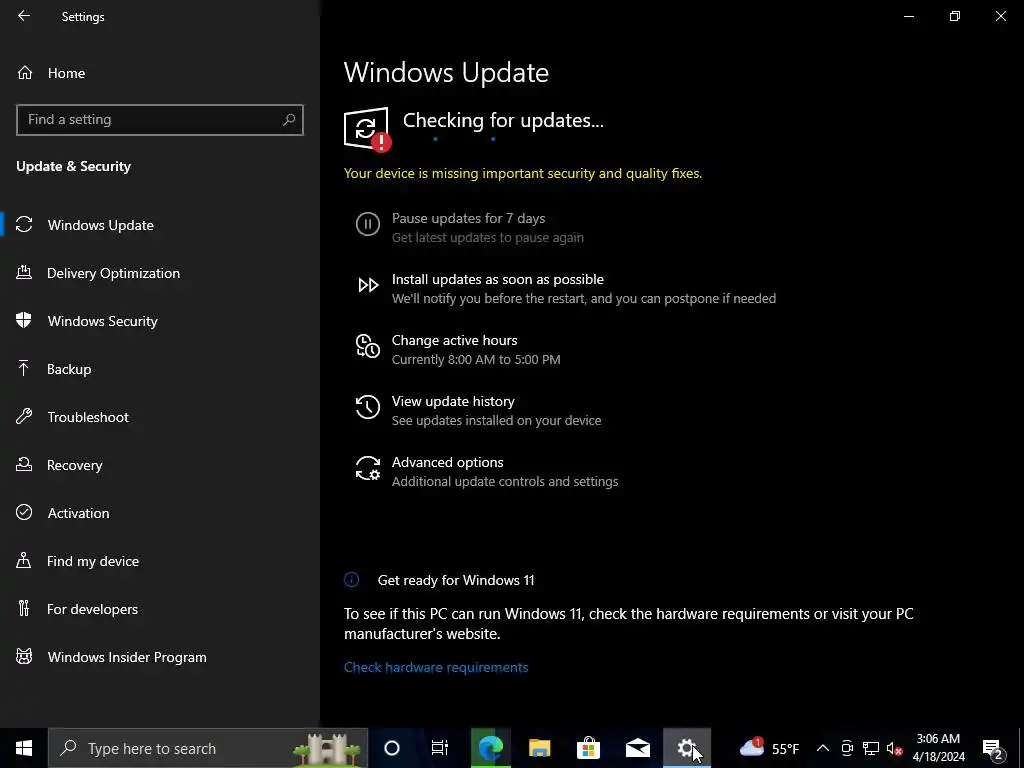The image size is (1024, 768).
Task: Click the pause circle icon
Action: (x=368, y=224)
